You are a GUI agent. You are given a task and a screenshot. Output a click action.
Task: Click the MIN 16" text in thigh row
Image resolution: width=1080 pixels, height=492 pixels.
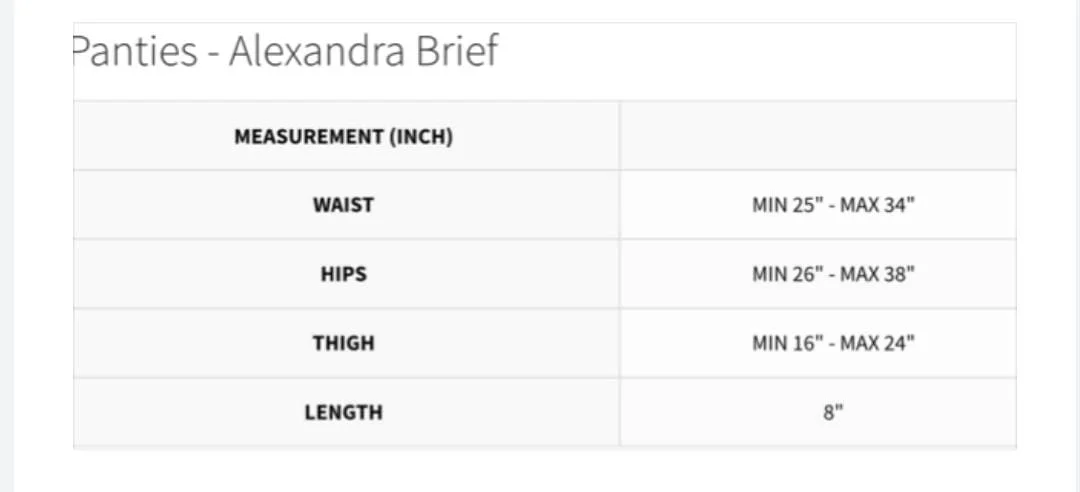[787, 343]
